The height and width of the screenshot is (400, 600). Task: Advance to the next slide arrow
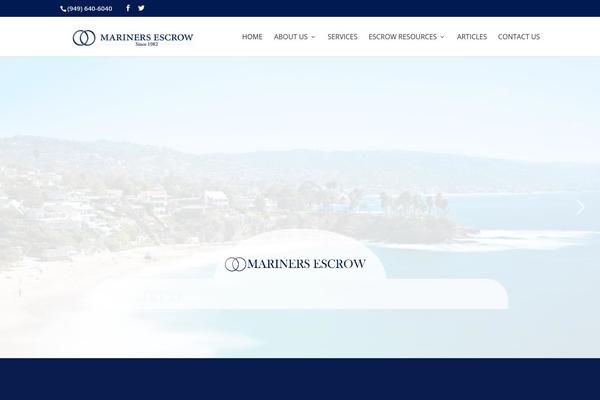click(580, 208)
